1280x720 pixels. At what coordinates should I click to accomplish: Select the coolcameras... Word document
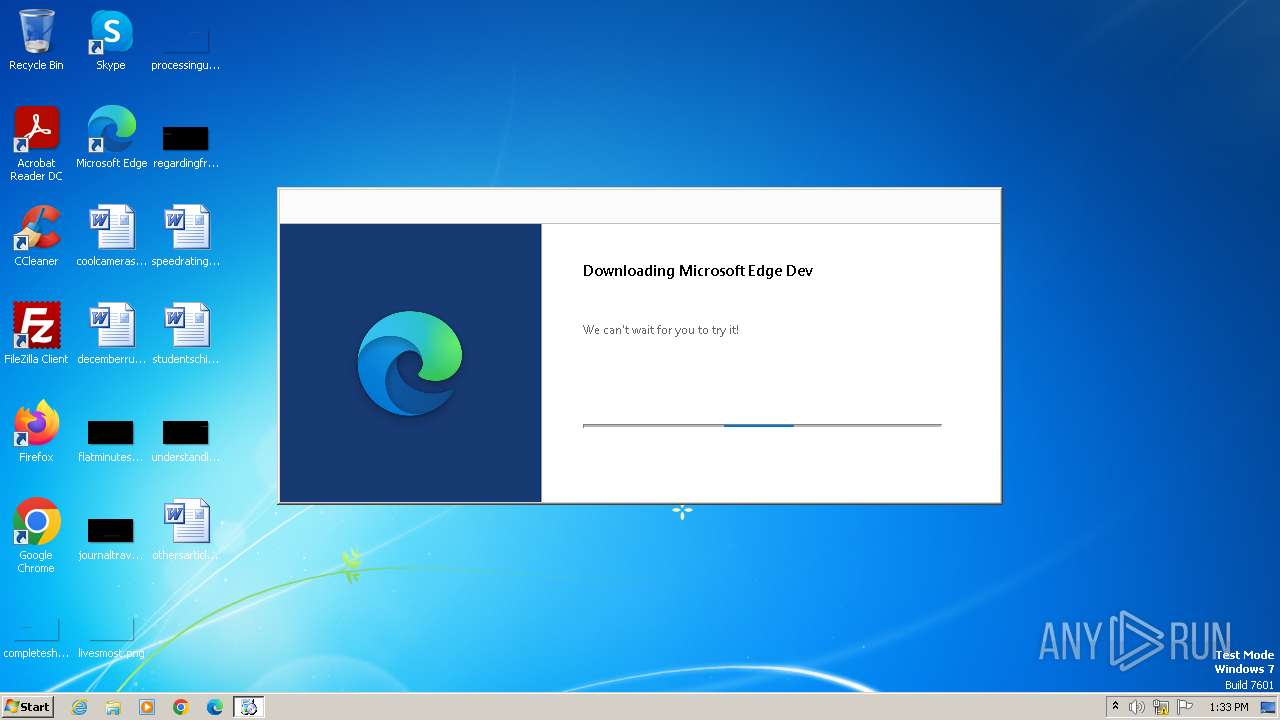(x=111, y=236)
